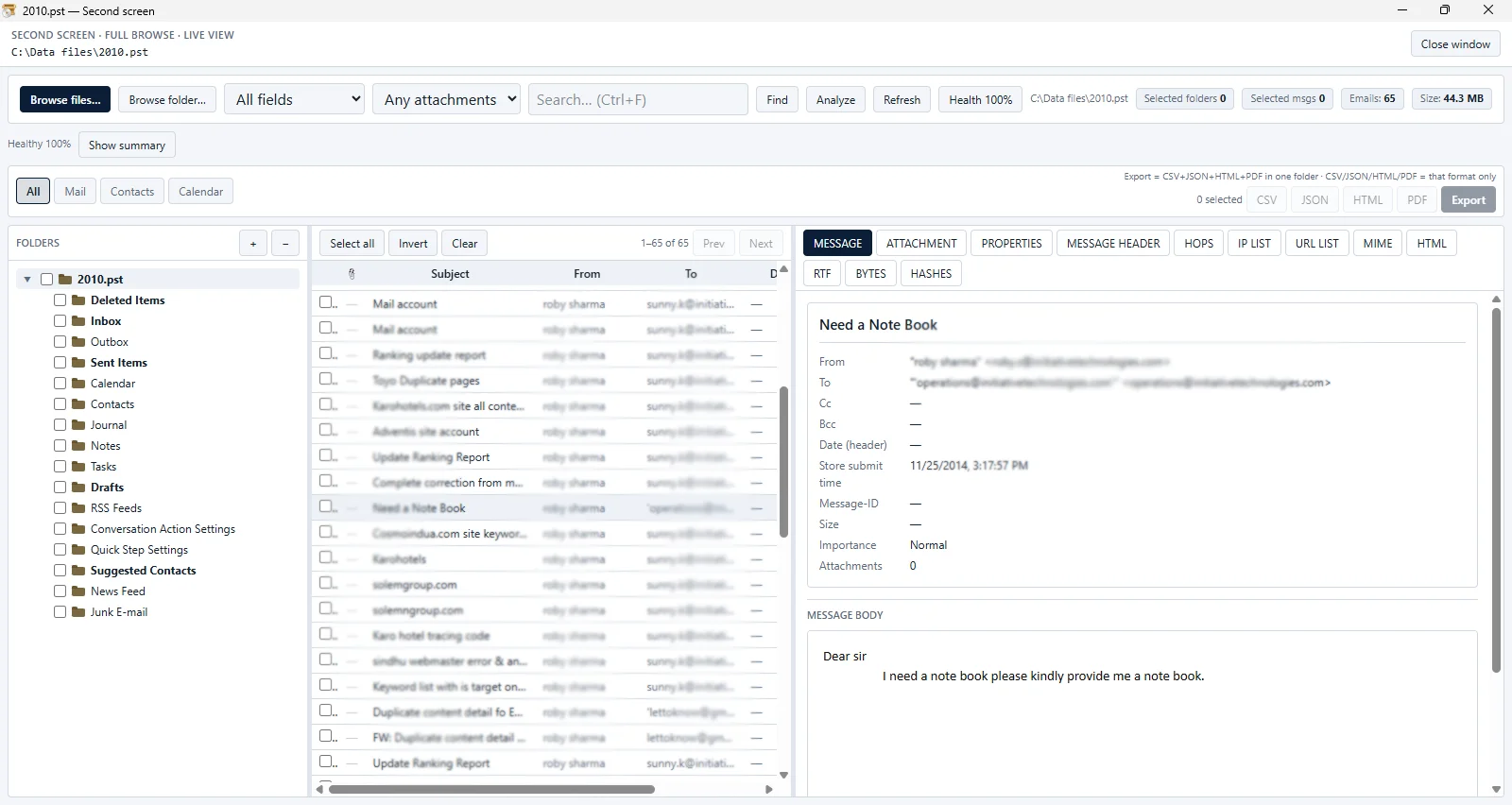Click the minus button in Folders panel

[286, 244]
